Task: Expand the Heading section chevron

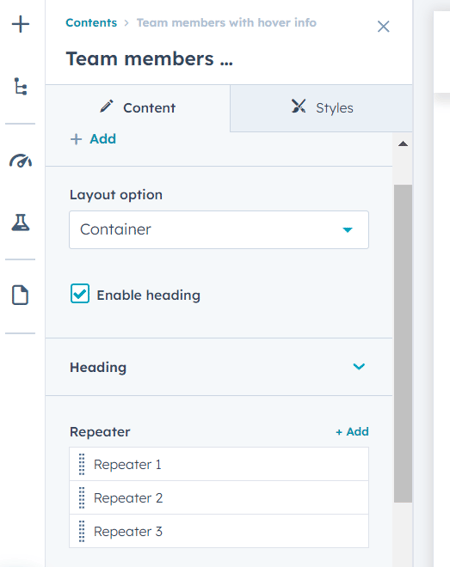Action: point(359,367)
